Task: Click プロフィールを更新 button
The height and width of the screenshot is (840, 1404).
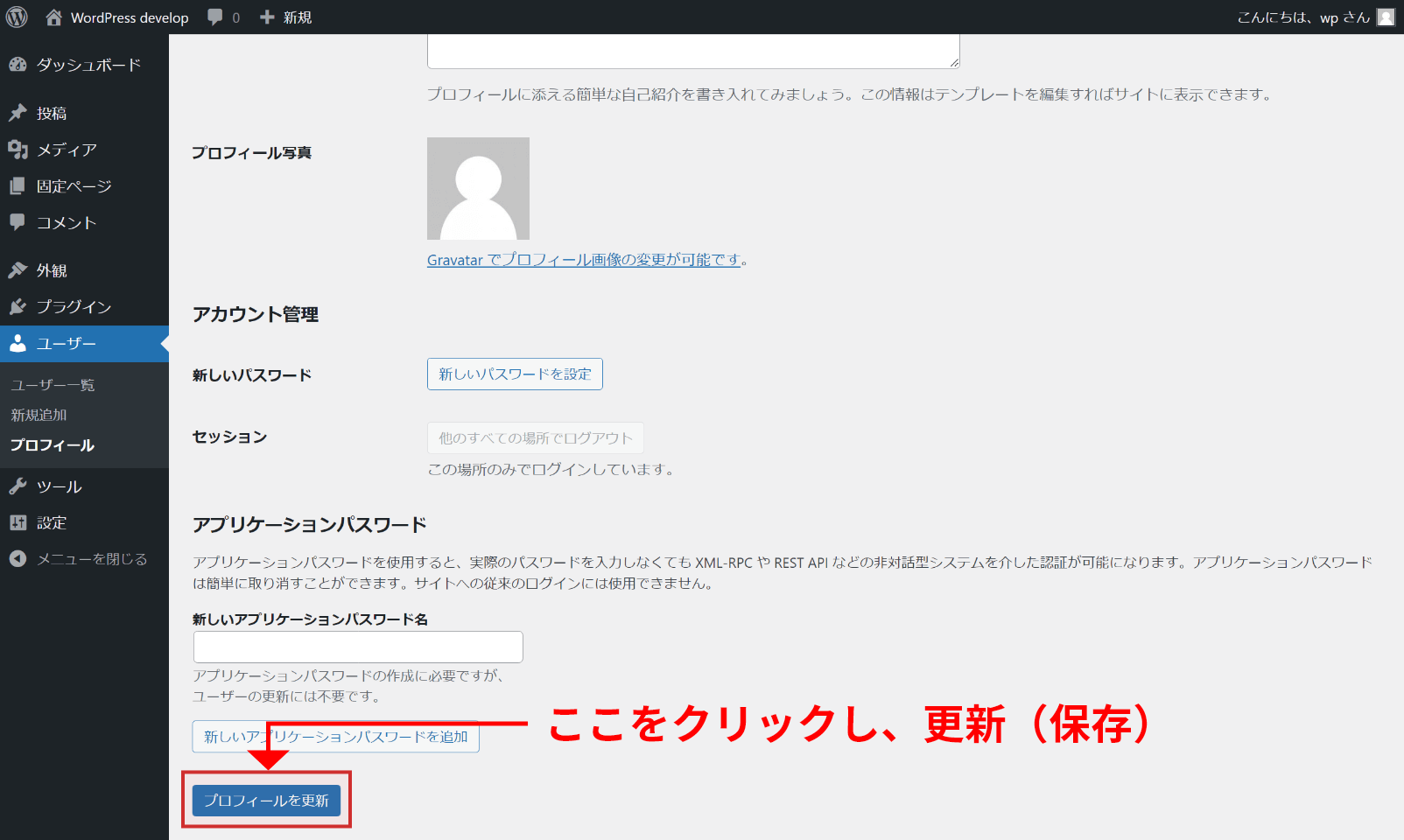Action: (x=266, y=801)
